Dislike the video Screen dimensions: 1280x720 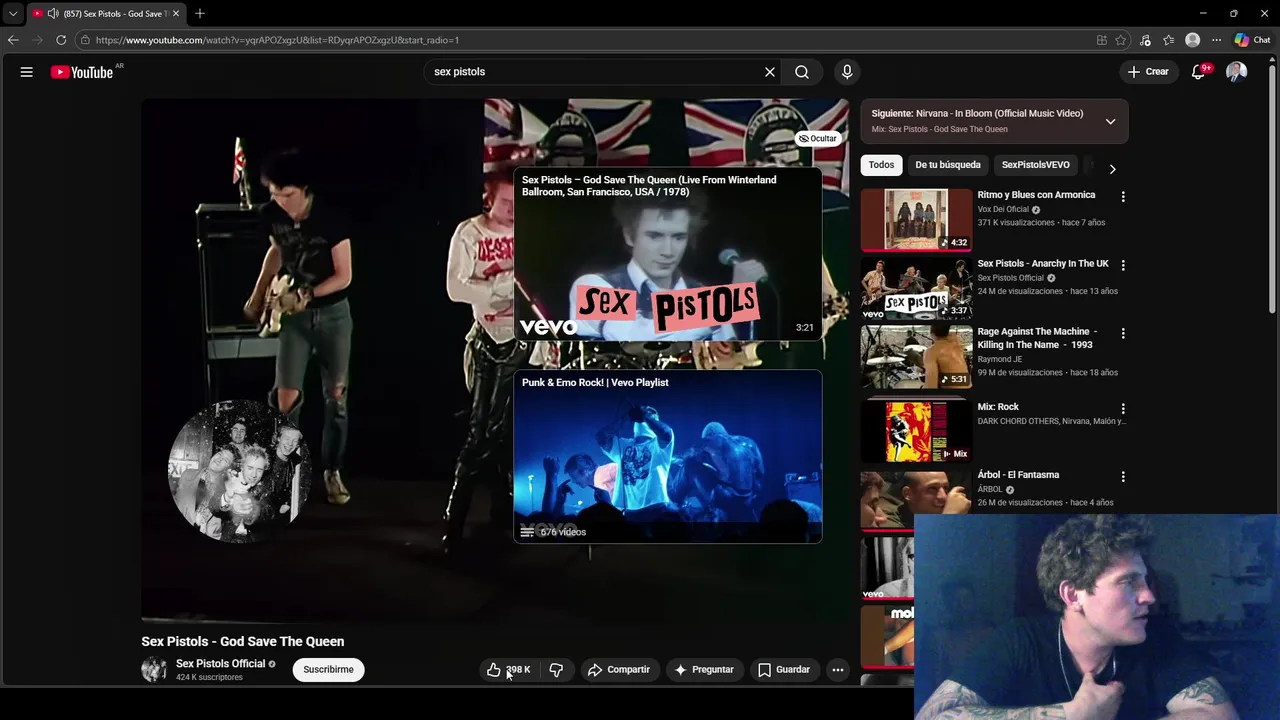556,670
